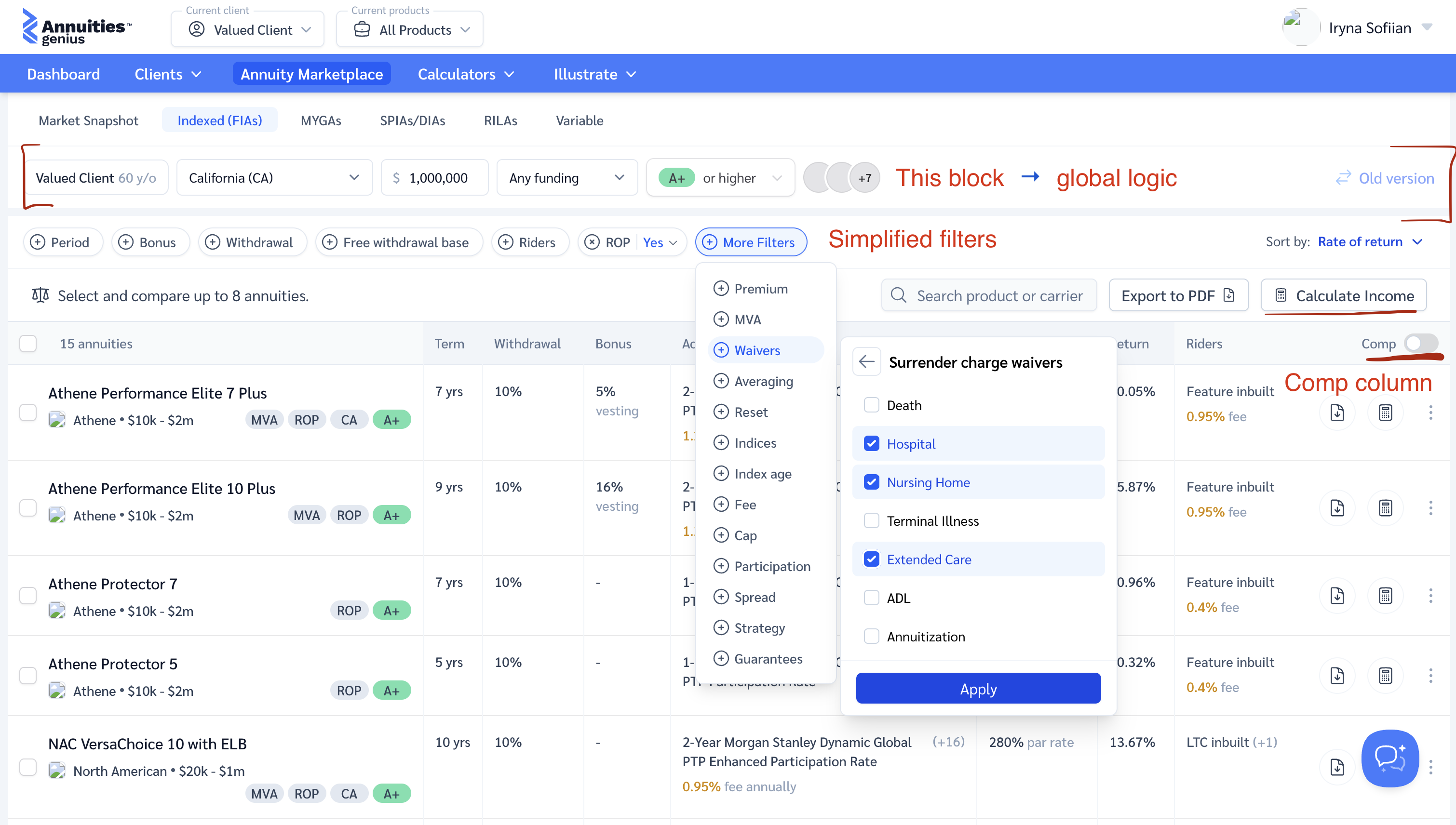Open three-dot menu for Athene Protector 5
The height and width of the screenshot is (825, 1456).
coord(1430,676)
